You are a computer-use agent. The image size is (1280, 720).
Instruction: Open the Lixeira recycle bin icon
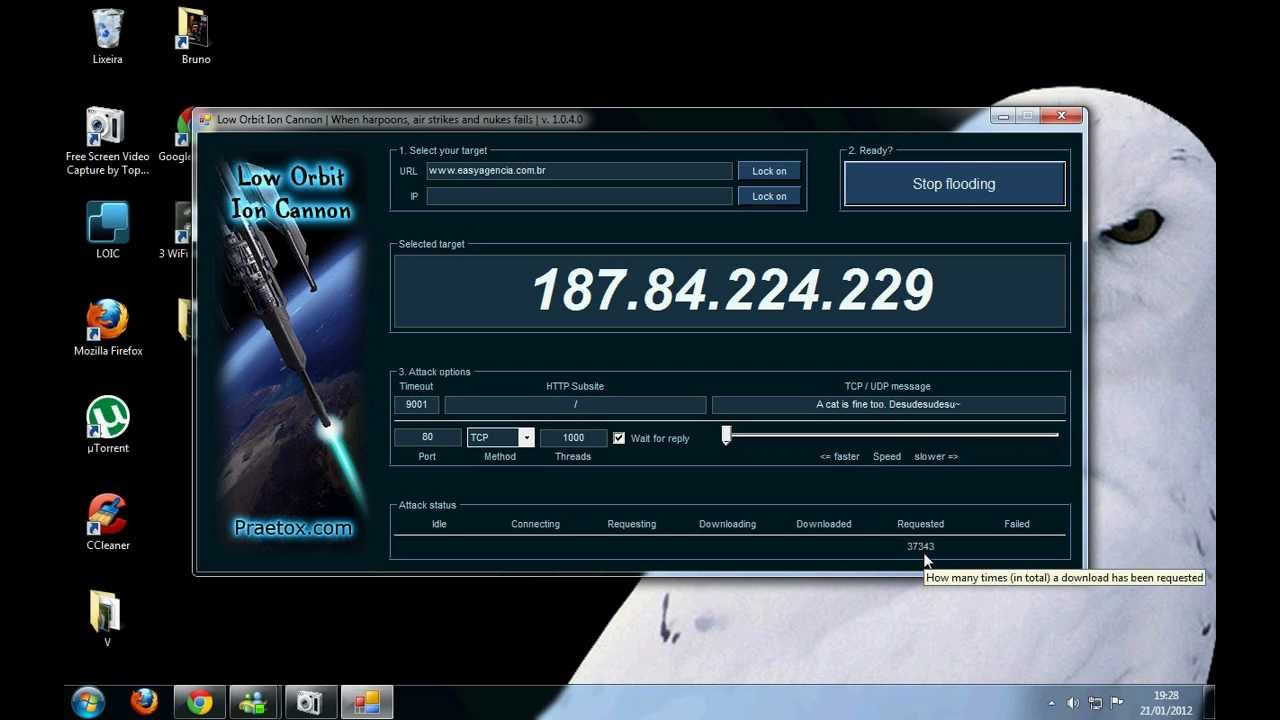click(107, 31)
